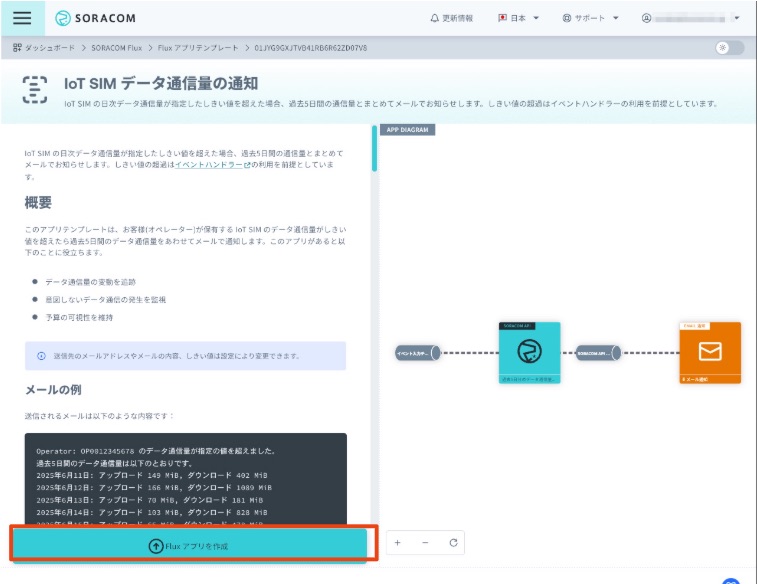Click the IoT SIM データ通信量の通知 title
This screenshot has height=584, width=757.
(x=161, y=83)
